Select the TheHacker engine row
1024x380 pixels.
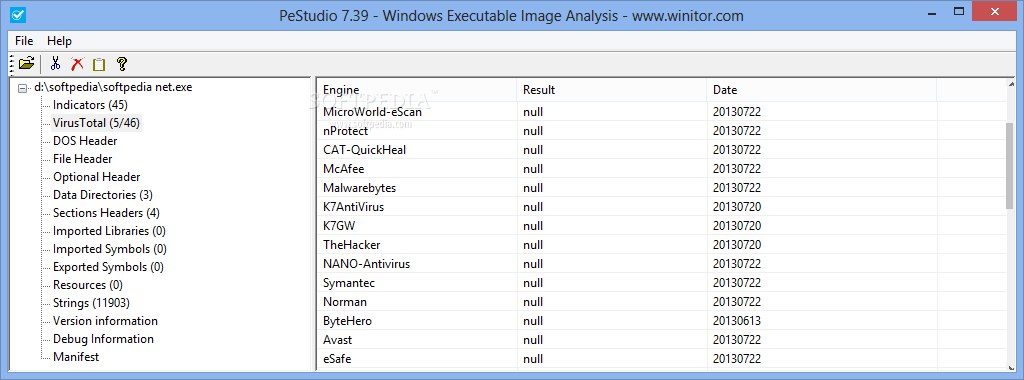click(x=661, y=245)
